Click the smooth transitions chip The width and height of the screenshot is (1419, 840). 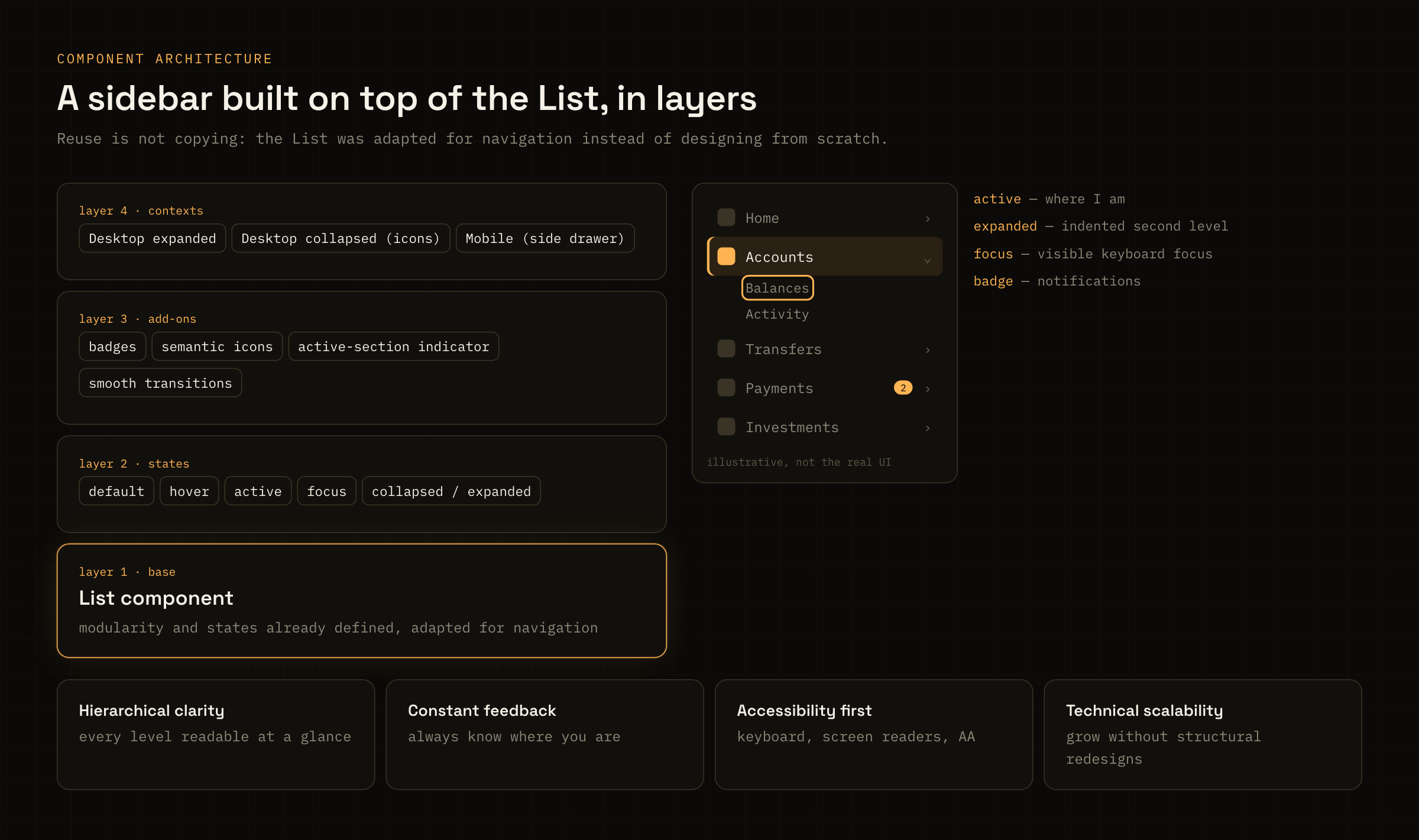(x=160, y=383)
